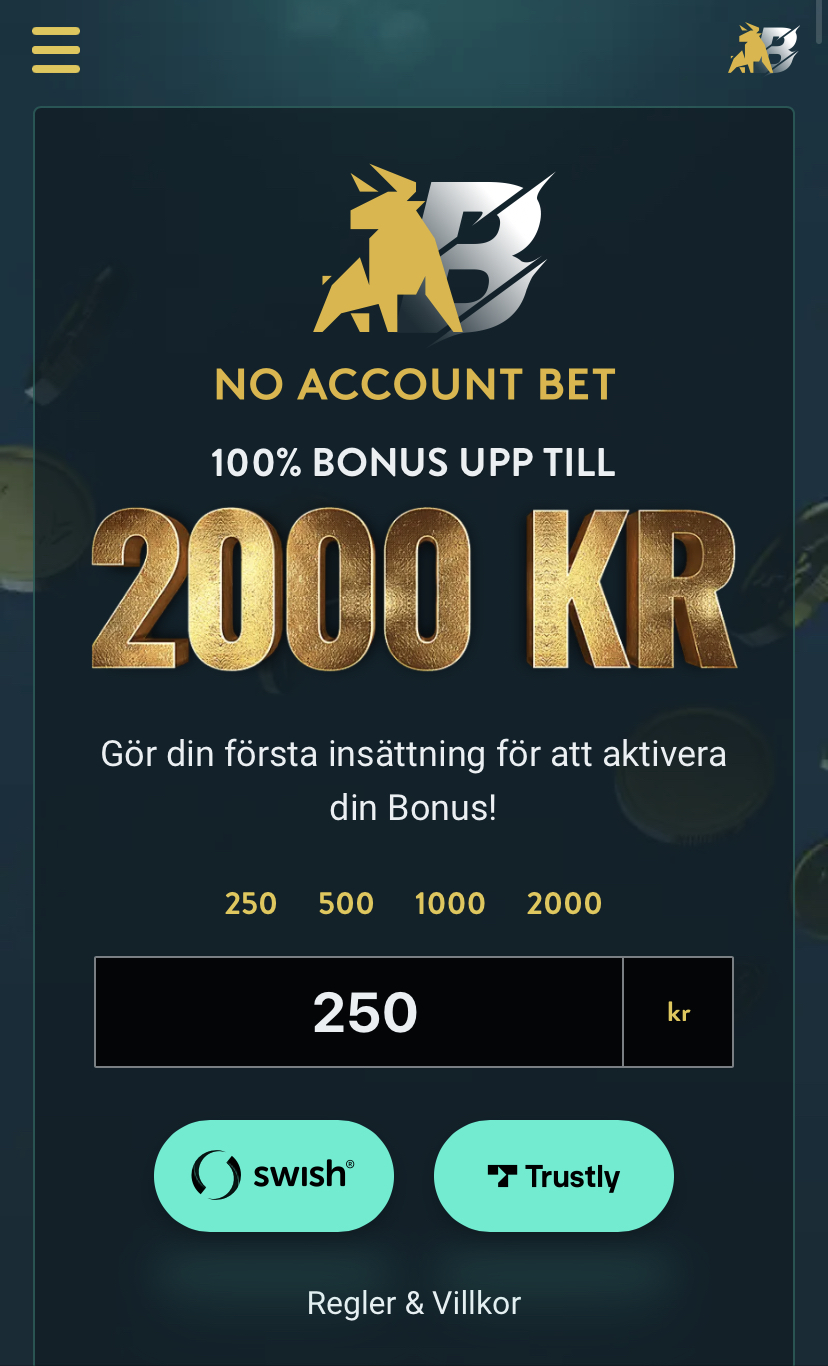Open the hamburger menu
The image size is (828, 1366).
[x=56, y=49]
